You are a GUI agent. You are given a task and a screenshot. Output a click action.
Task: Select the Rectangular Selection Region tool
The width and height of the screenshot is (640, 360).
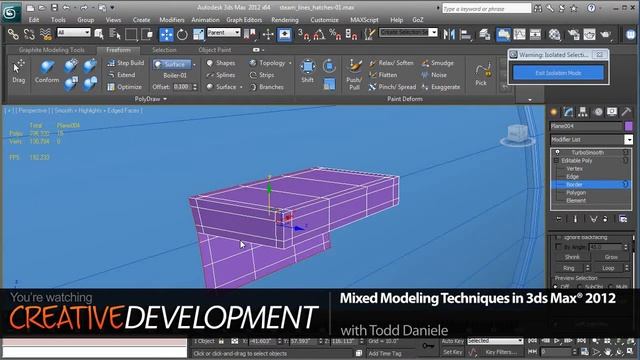click(x=131, y=34)
